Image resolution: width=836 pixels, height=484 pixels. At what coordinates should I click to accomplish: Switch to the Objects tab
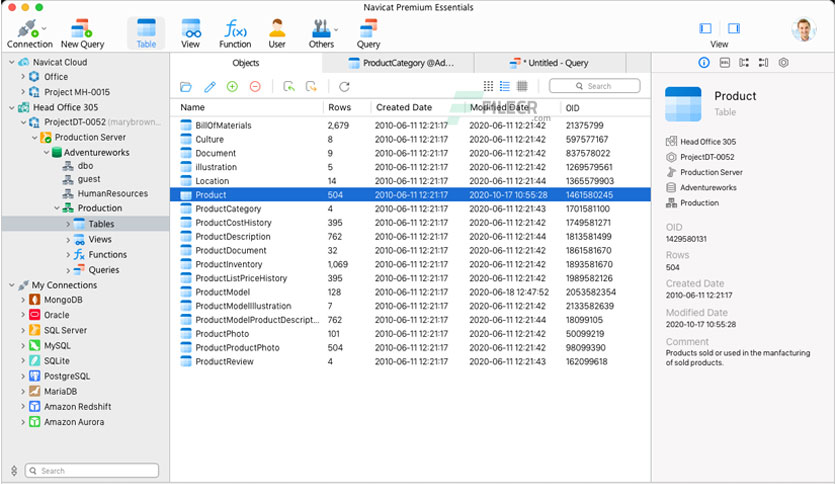point(246,63)
